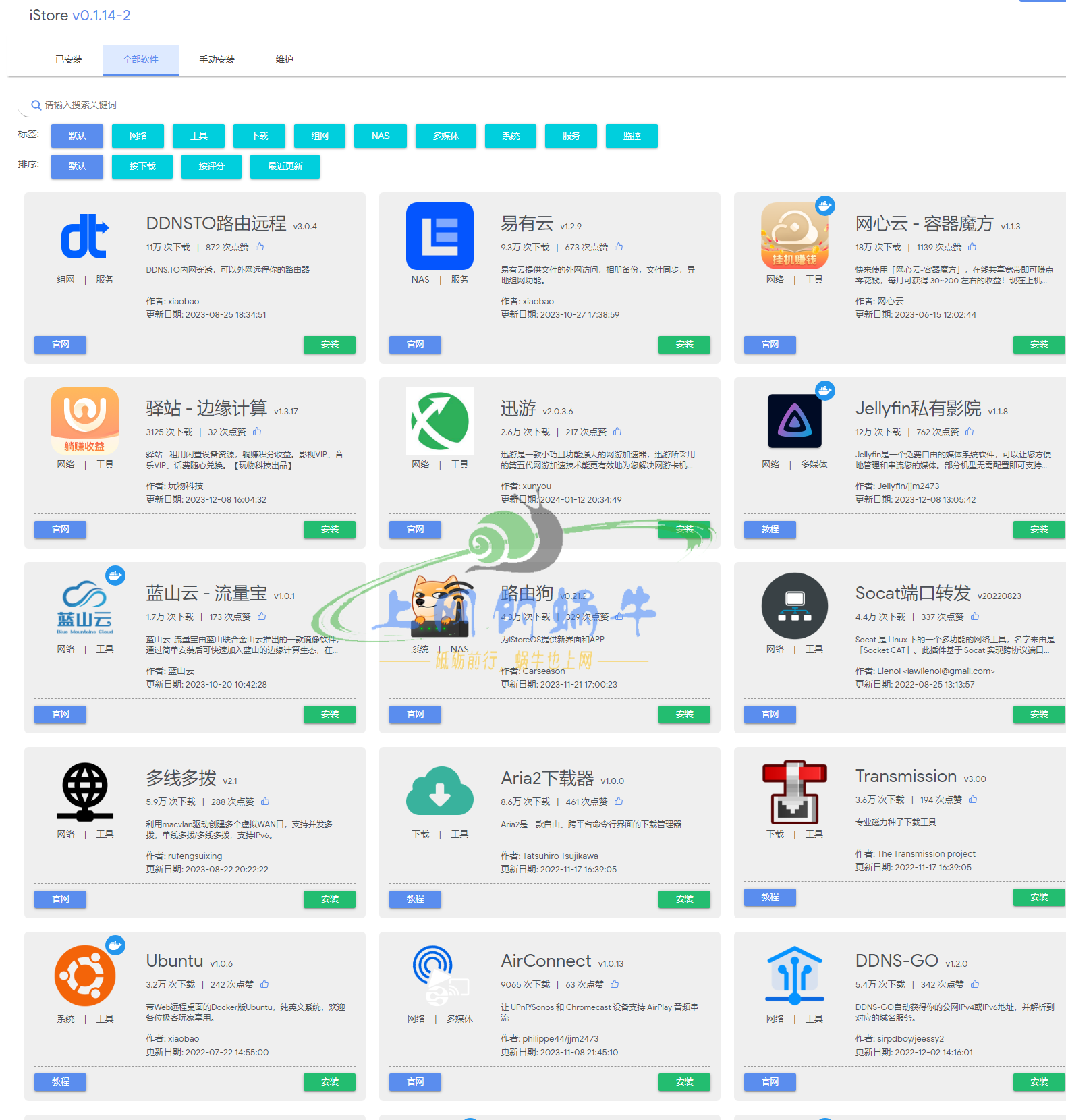
Task: Like DDNSTO with thumbs-up icon
Action: point(260,247)
